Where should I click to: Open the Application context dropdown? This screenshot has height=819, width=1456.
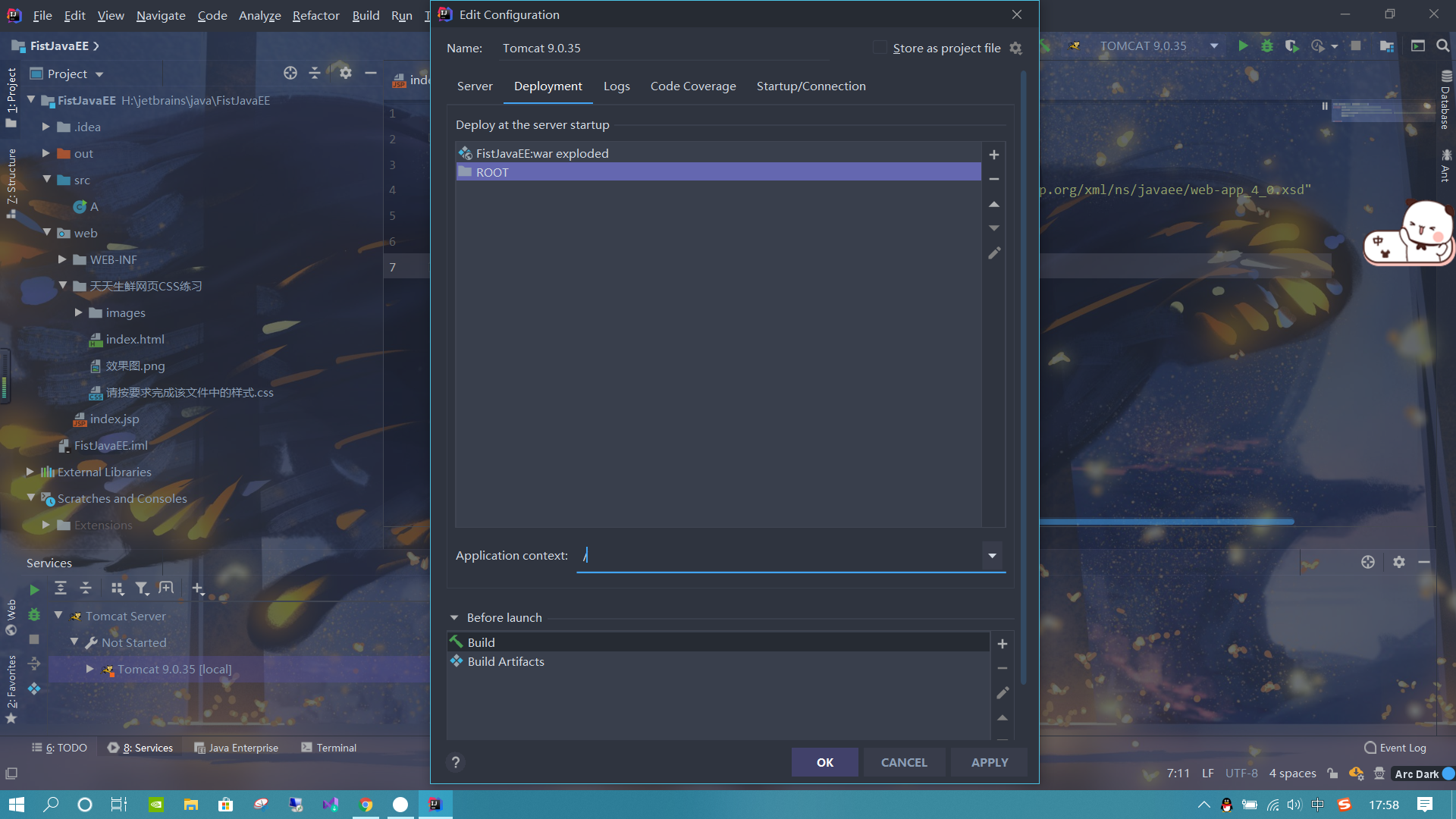tap(991, 556)
